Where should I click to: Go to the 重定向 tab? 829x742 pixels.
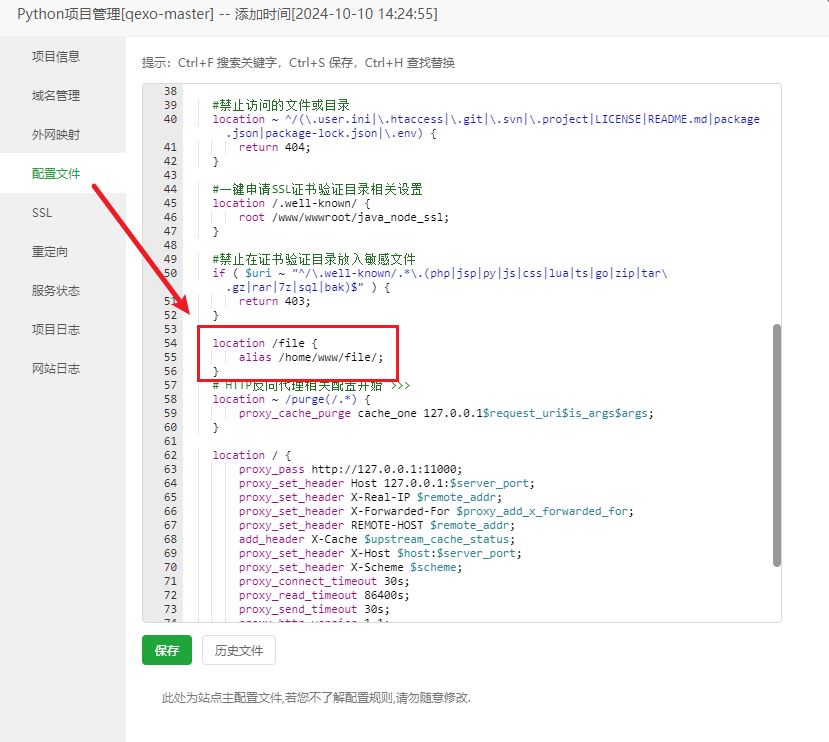click(50, 252)
